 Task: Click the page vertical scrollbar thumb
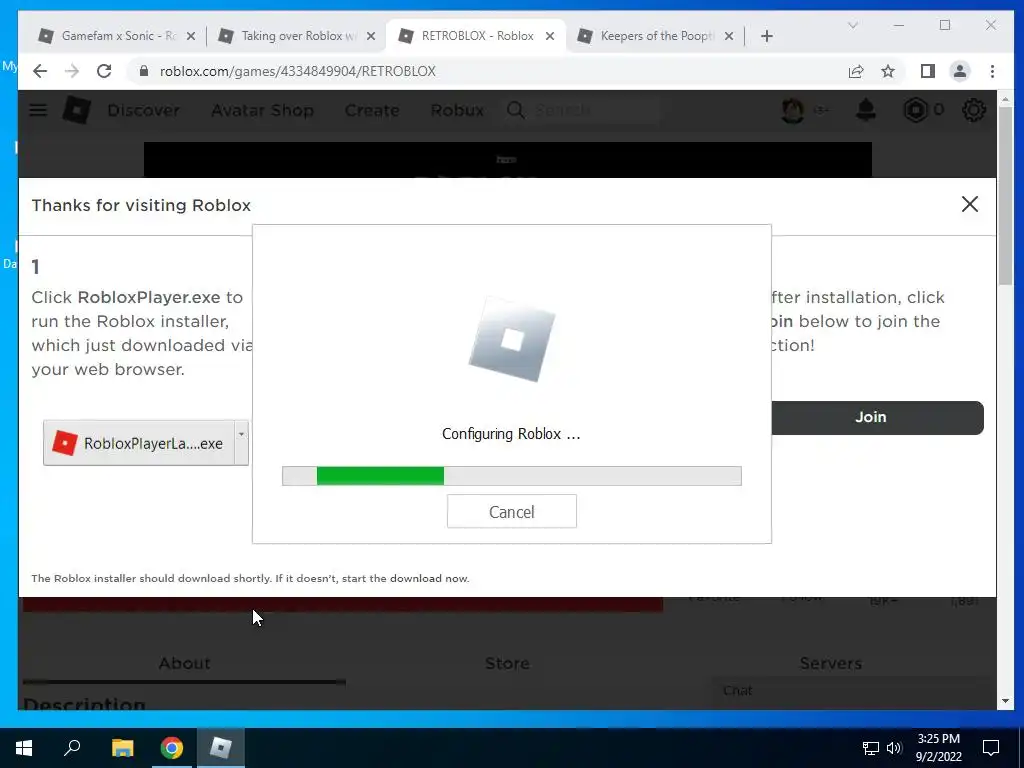click(1005, 196)
